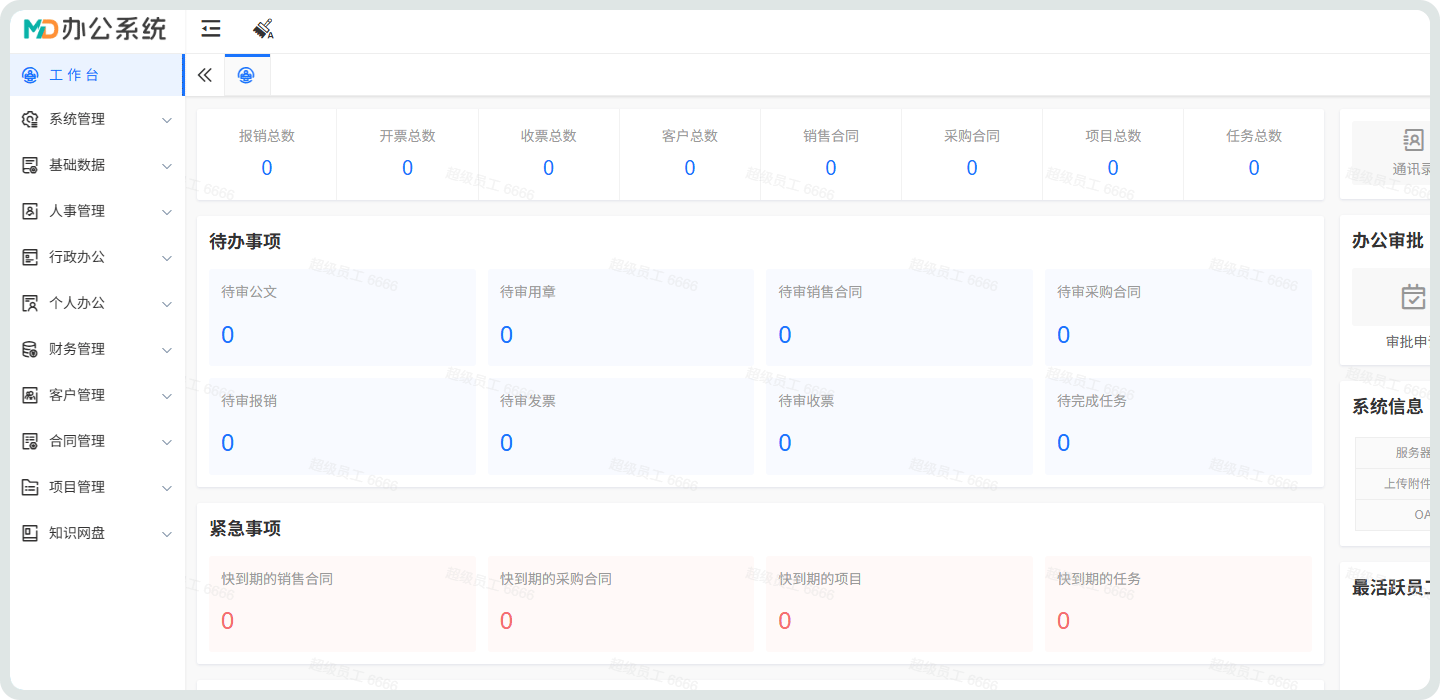The image size is (1440, 700).
Task: Click the 通讯录 contacts icon
Action: point(1413,140)
